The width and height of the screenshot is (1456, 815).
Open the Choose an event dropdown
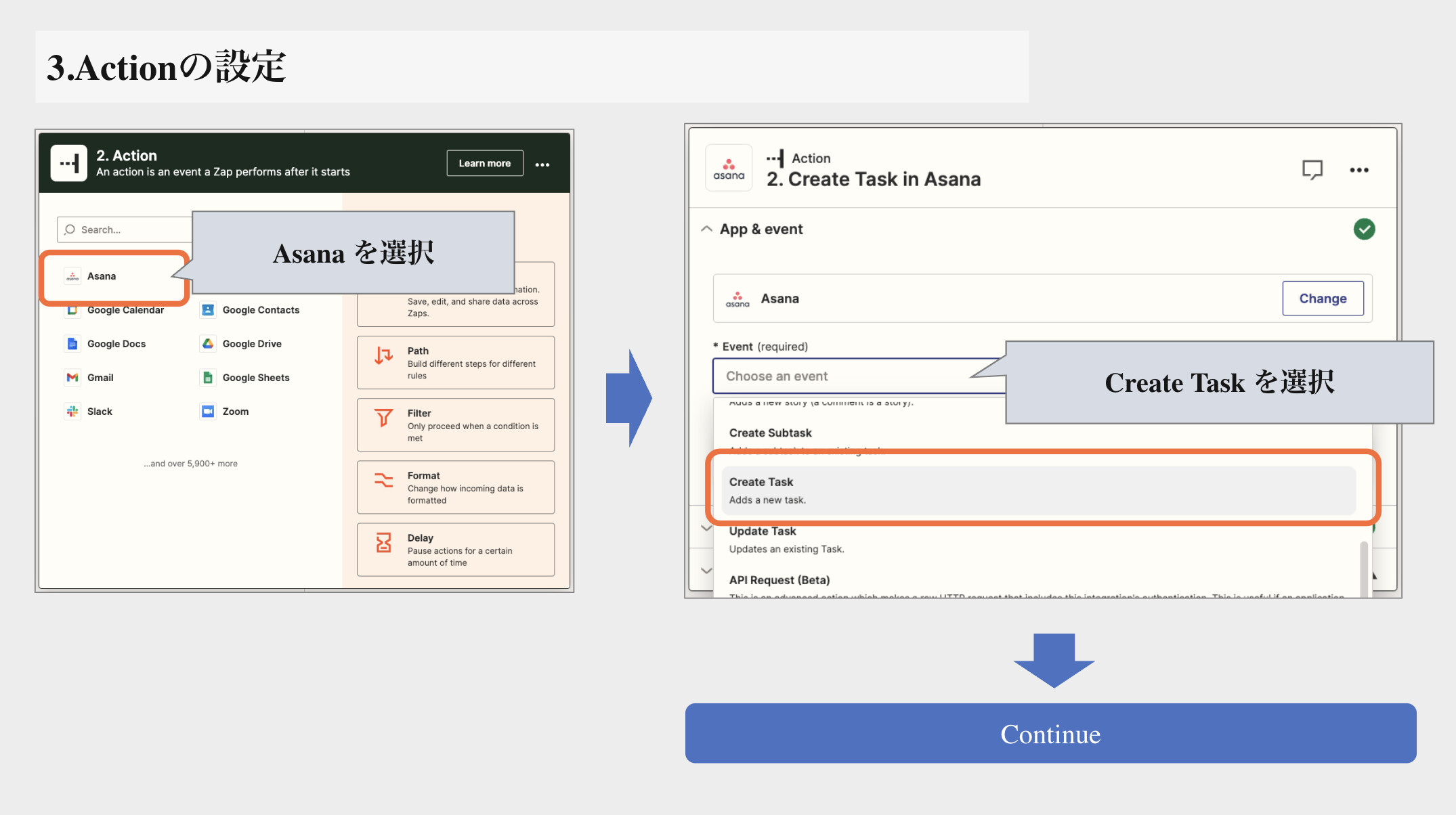point(859,376)
